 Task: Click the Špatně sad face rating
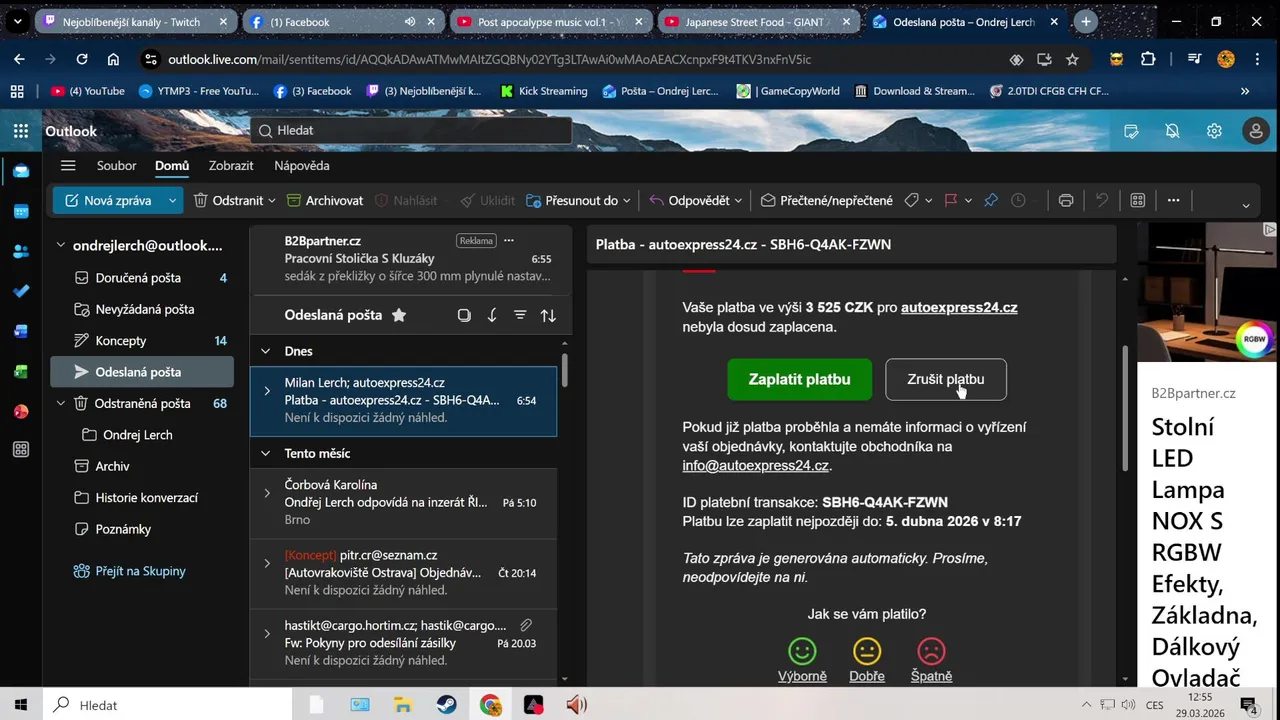[x=931, y=652]
